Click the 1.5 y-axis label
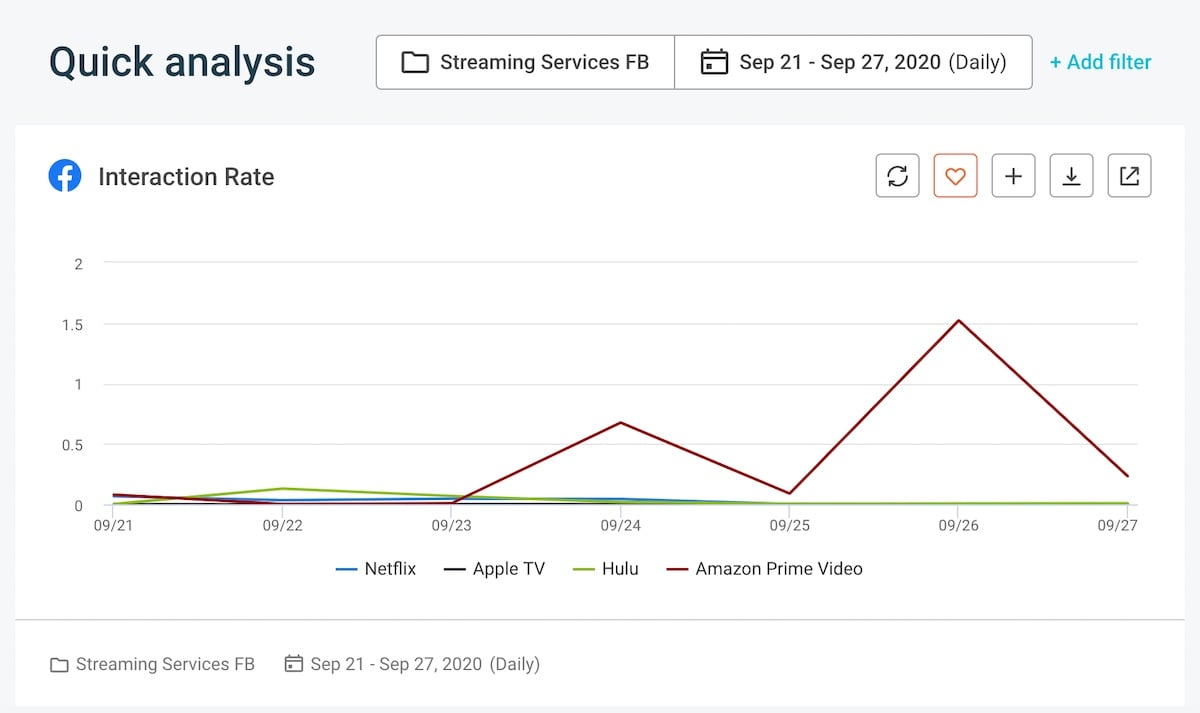Viewport: 1200px width, 713px height. pos(72,325)
